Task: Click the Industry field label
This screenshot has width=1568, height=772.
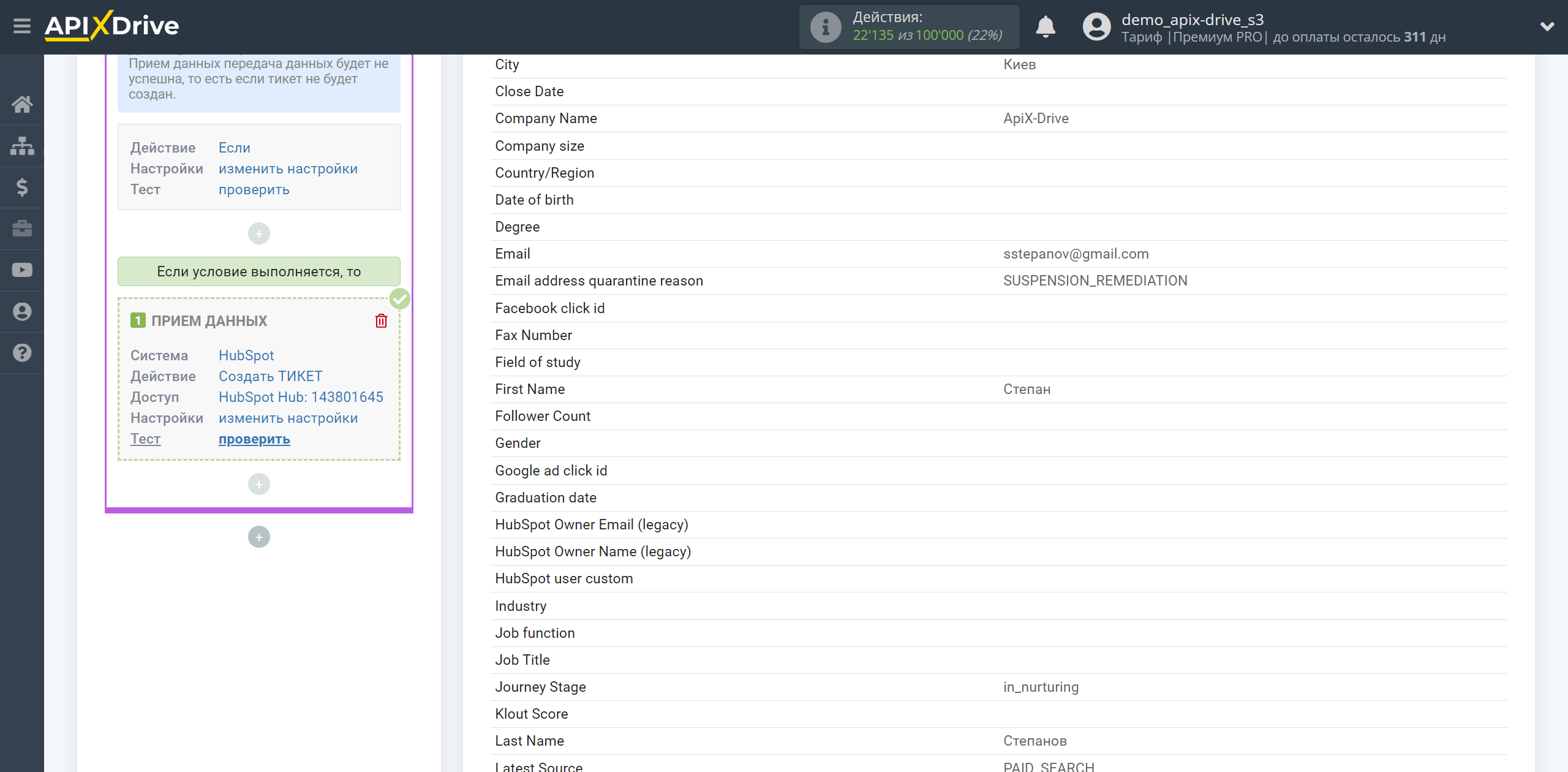Action: (x=521, y=606)
